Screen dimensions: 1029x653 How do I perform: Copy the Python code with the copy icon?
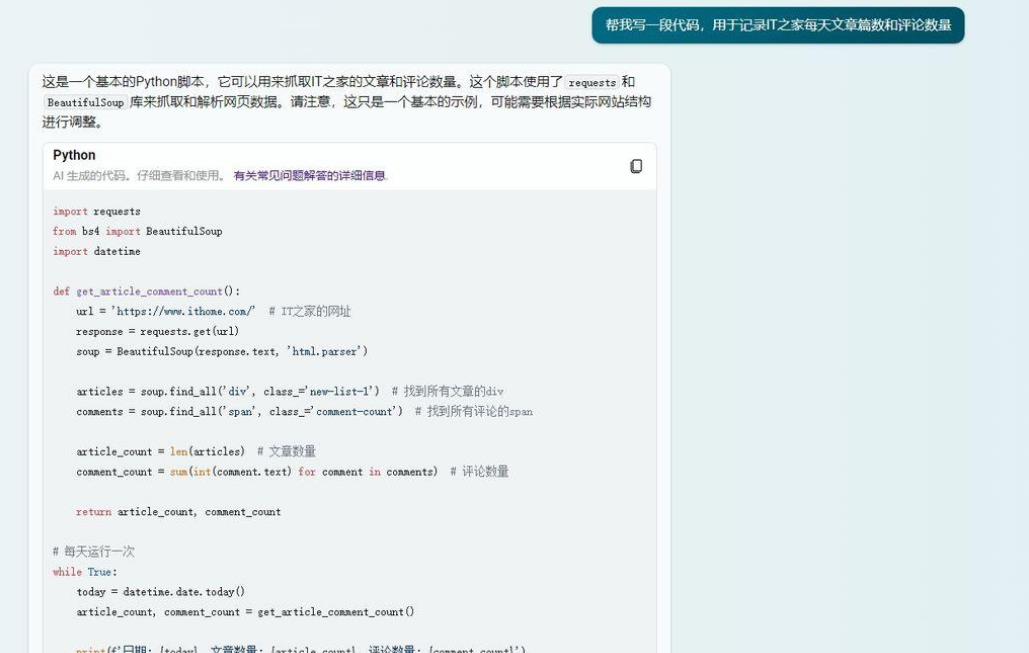click(x=636, y=166)
